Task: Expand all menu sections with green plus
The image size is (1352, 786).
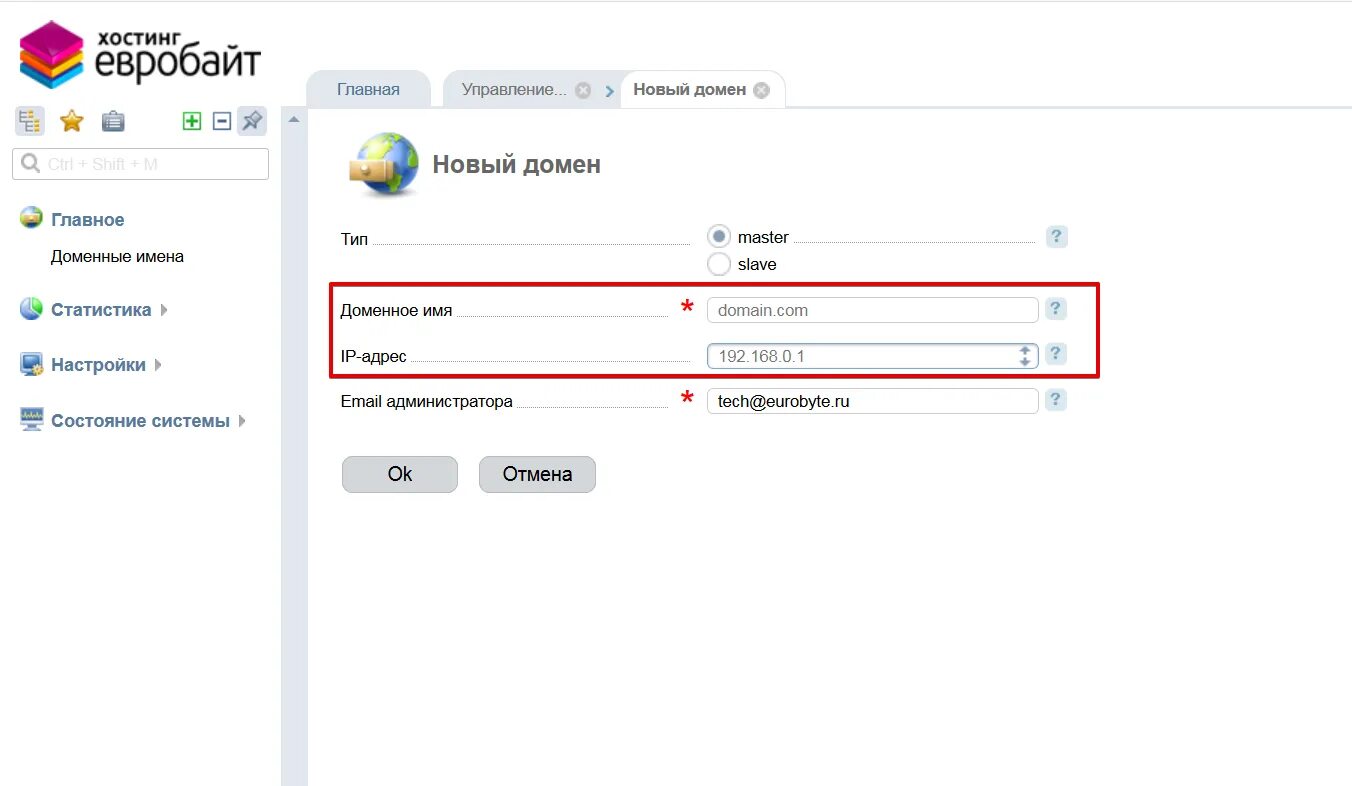Action: click(192, 121)
